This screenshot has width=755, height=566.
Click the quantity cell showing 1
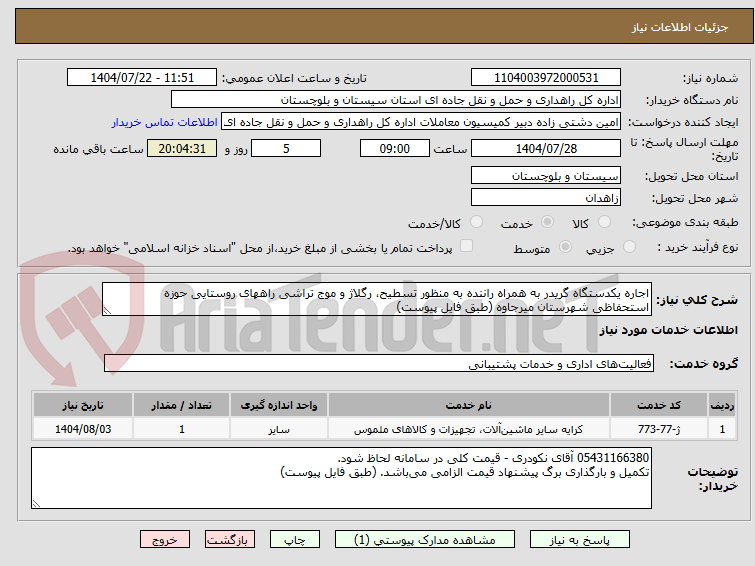coord(182,429)
